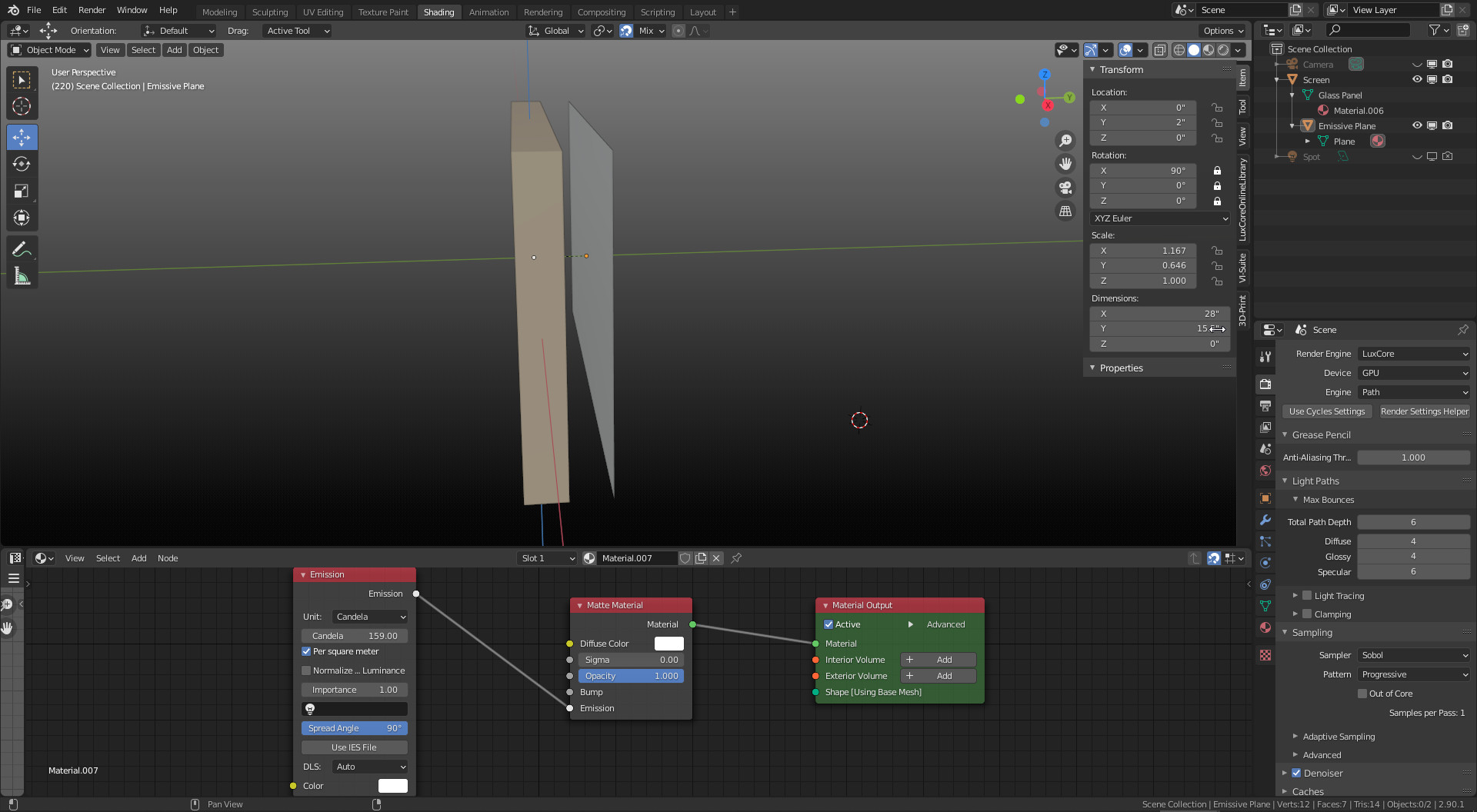Screen dimensions: 1477x812
Task: Expand the Adaptive Sampling section
Action: click(1339, 737)
